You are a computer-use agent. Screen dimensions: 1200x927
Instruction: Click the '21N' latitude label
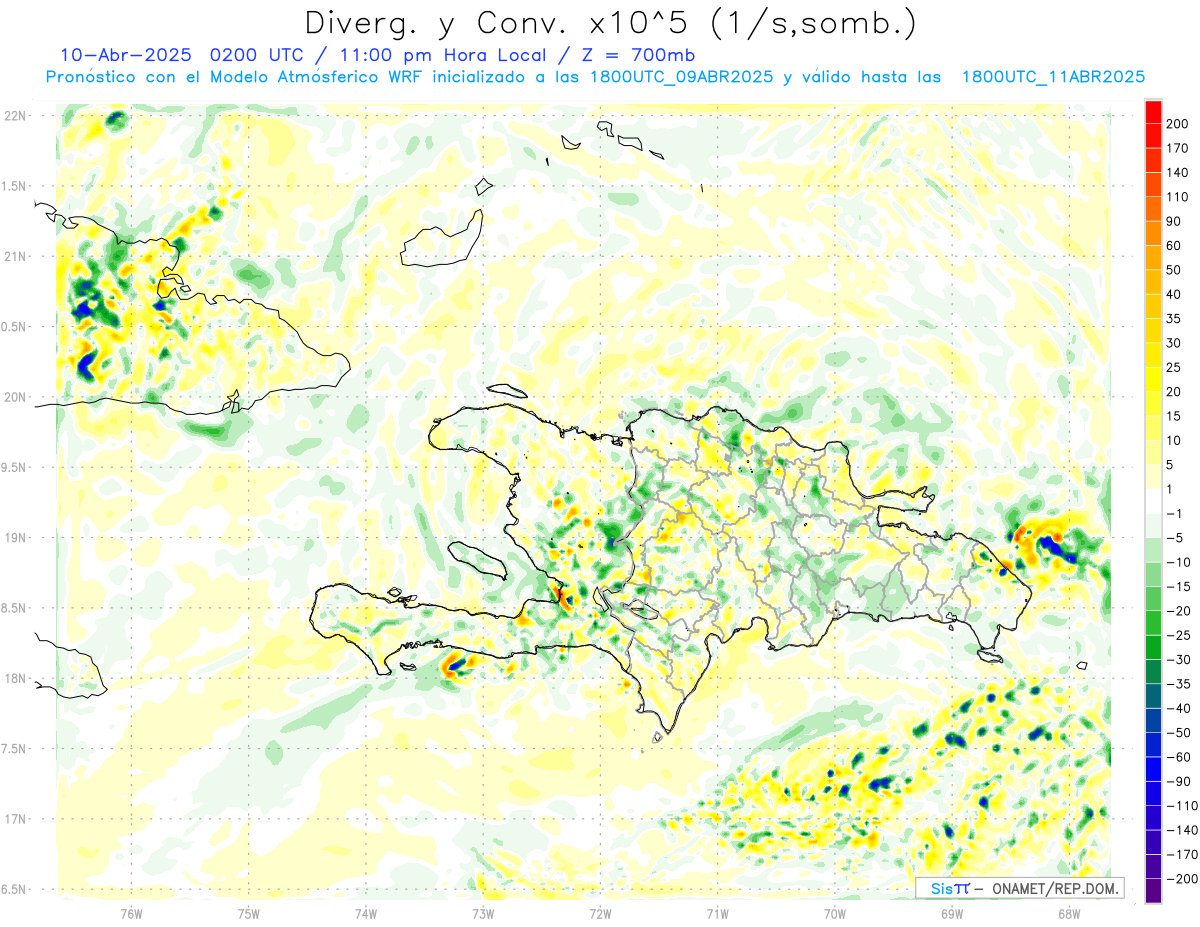click(14, 256)
